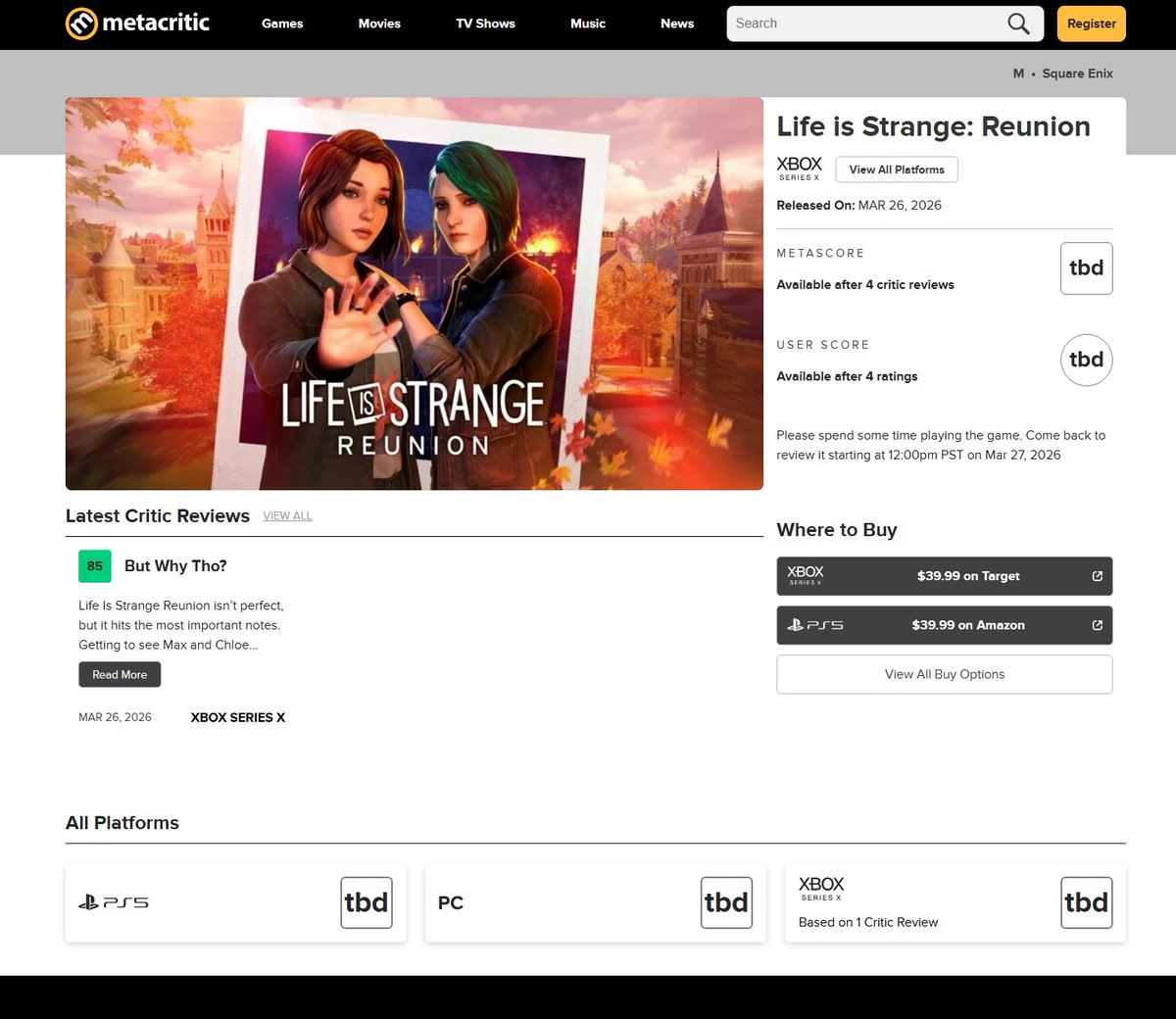Click the PS5 logo in the Amazon buy button
This screenshot has height=1019, width=1176.
(x=815, y=625)
